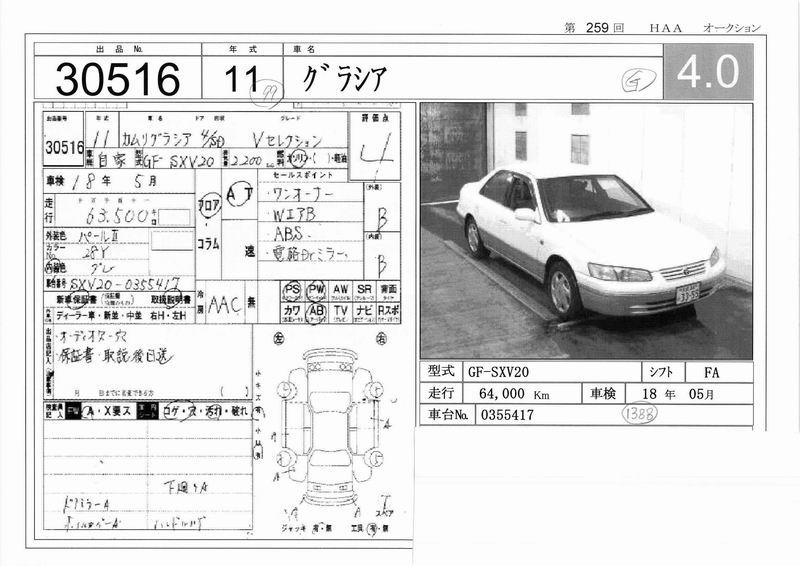
Task: Click the Rスポ equipment box
Action: [x=388, y=313]
